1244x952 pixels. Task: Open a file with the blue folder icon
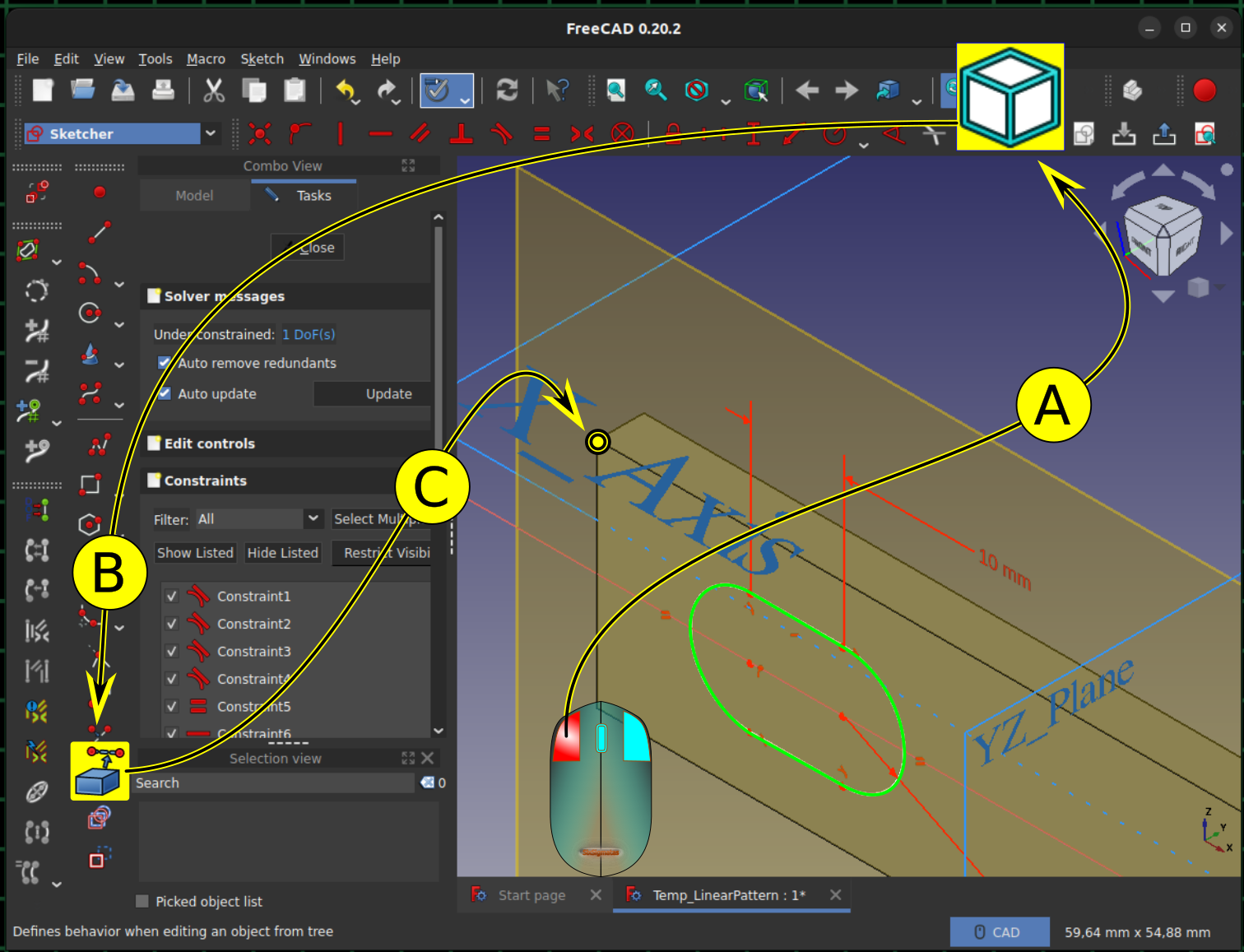[x=82, y=90]
